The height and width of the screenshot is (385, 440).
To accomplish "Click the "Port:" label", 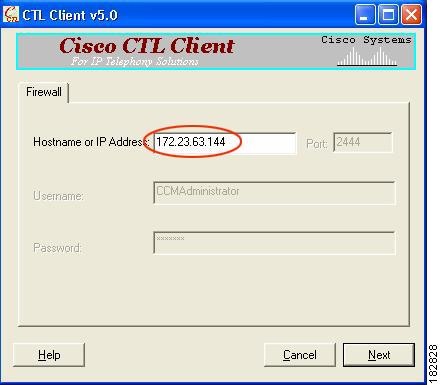I will pos(316,144).
